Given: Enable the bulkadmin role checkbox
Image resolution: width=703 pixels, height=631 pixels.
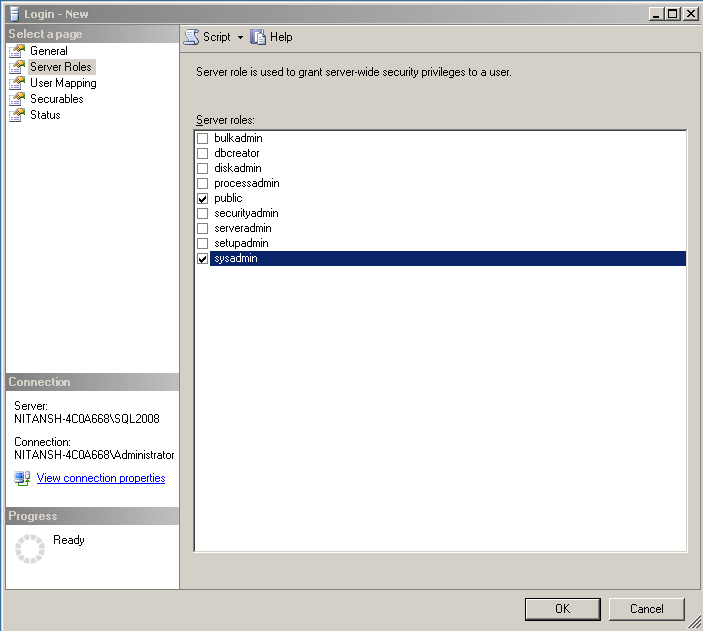Looking at the screenshot, I should (203, 138).
